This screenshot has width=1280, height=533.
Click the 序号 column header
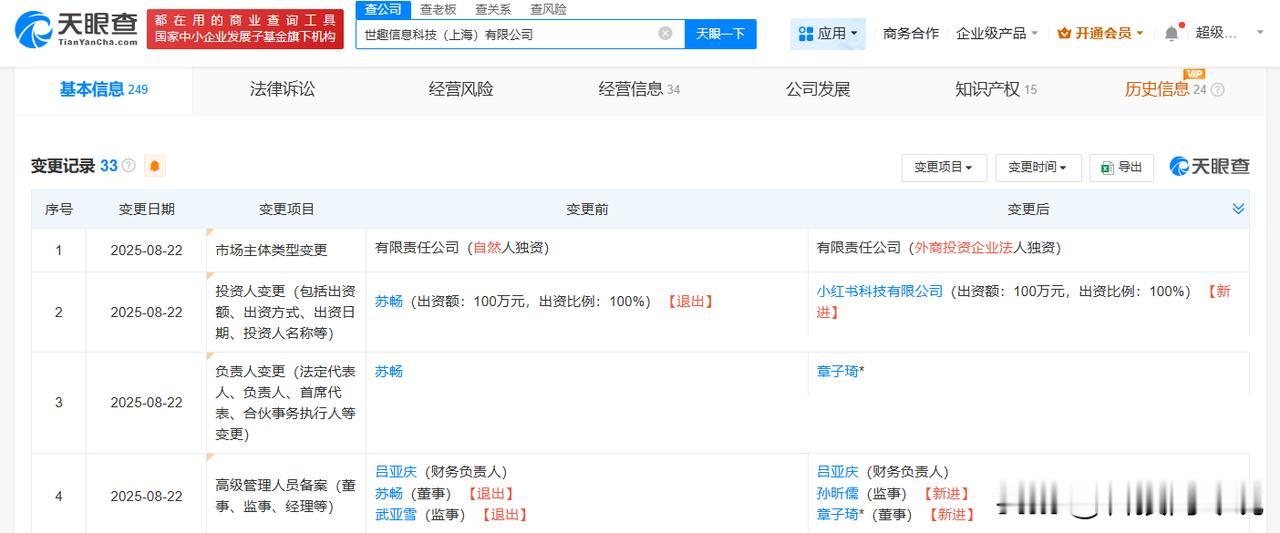click(x=58, y=209)
